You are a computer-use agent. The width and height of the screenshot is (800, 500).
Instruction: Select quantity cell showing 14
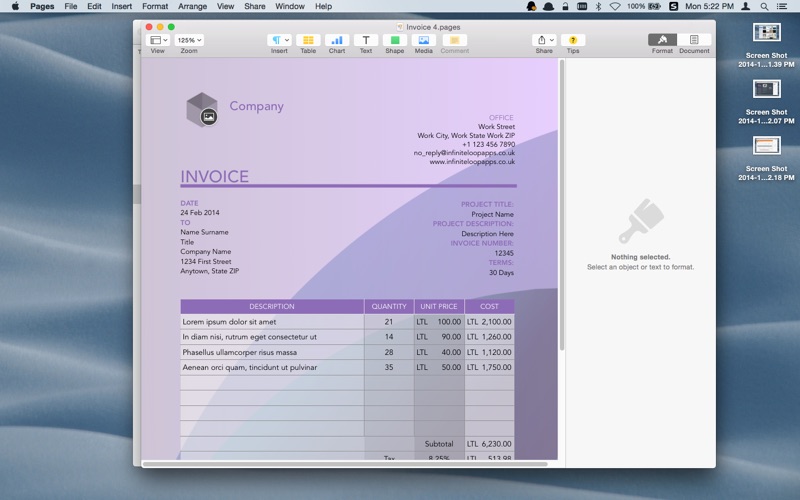389,337
